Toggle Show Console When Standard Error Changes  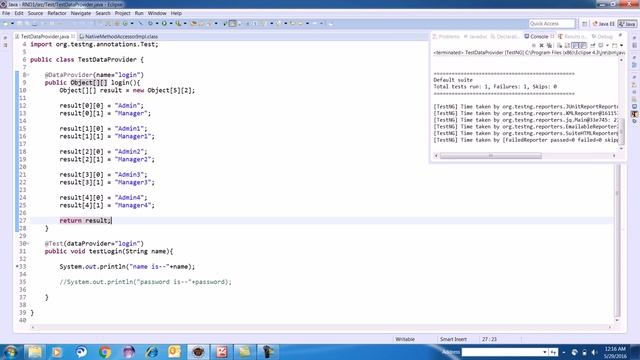(x=583, y=46)
